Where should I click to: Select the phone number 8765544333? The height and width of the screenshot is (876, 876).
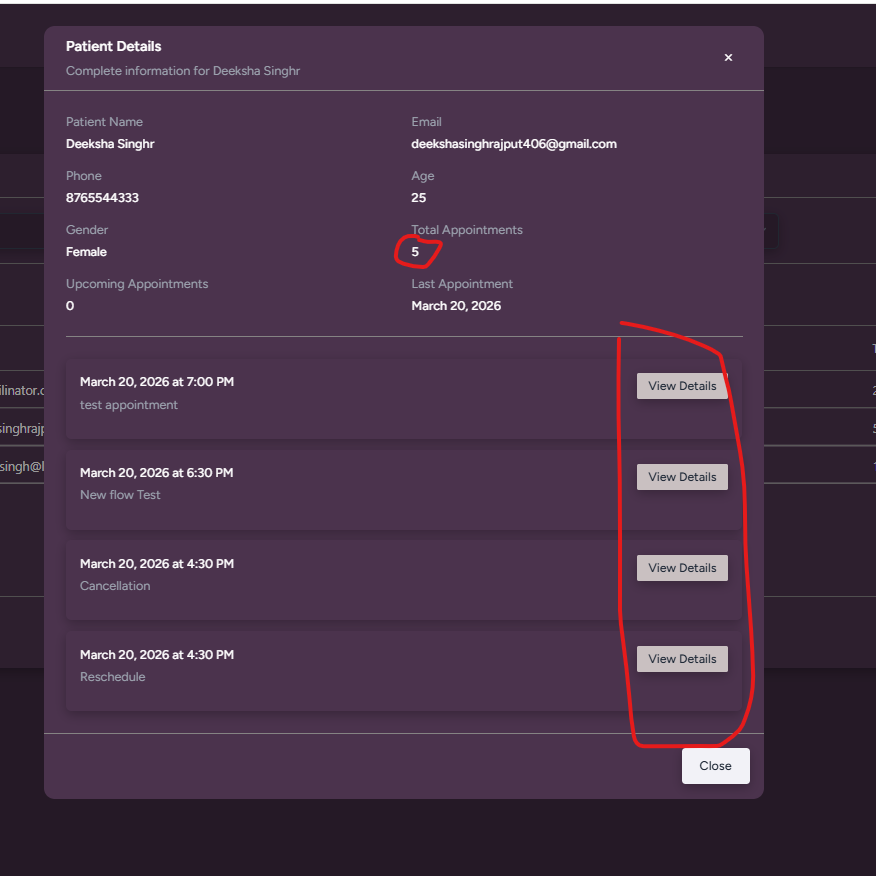pyautogui.click(x=102, y=198)
